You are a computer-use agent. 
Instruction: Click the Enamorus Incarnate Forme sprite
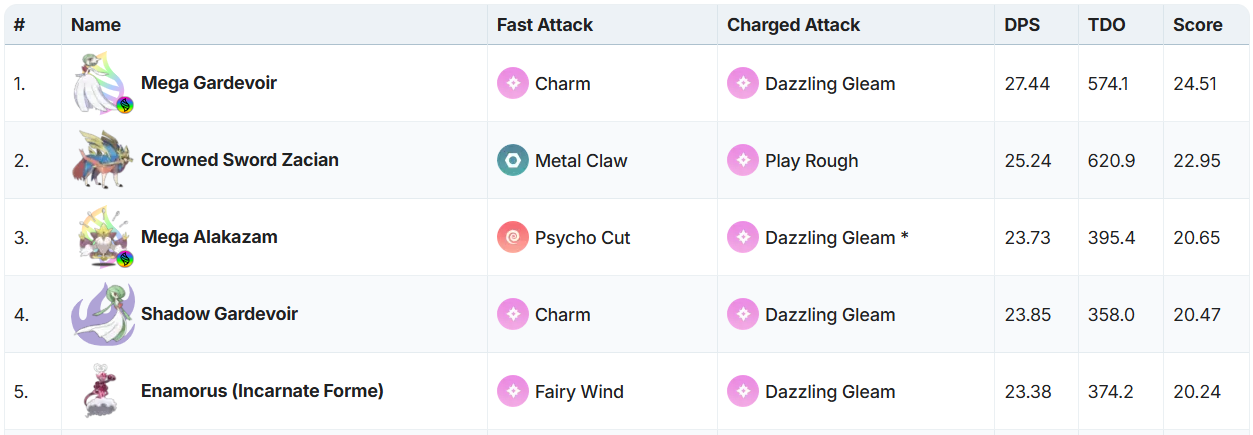pyautogui.click(x=101, y=391)
